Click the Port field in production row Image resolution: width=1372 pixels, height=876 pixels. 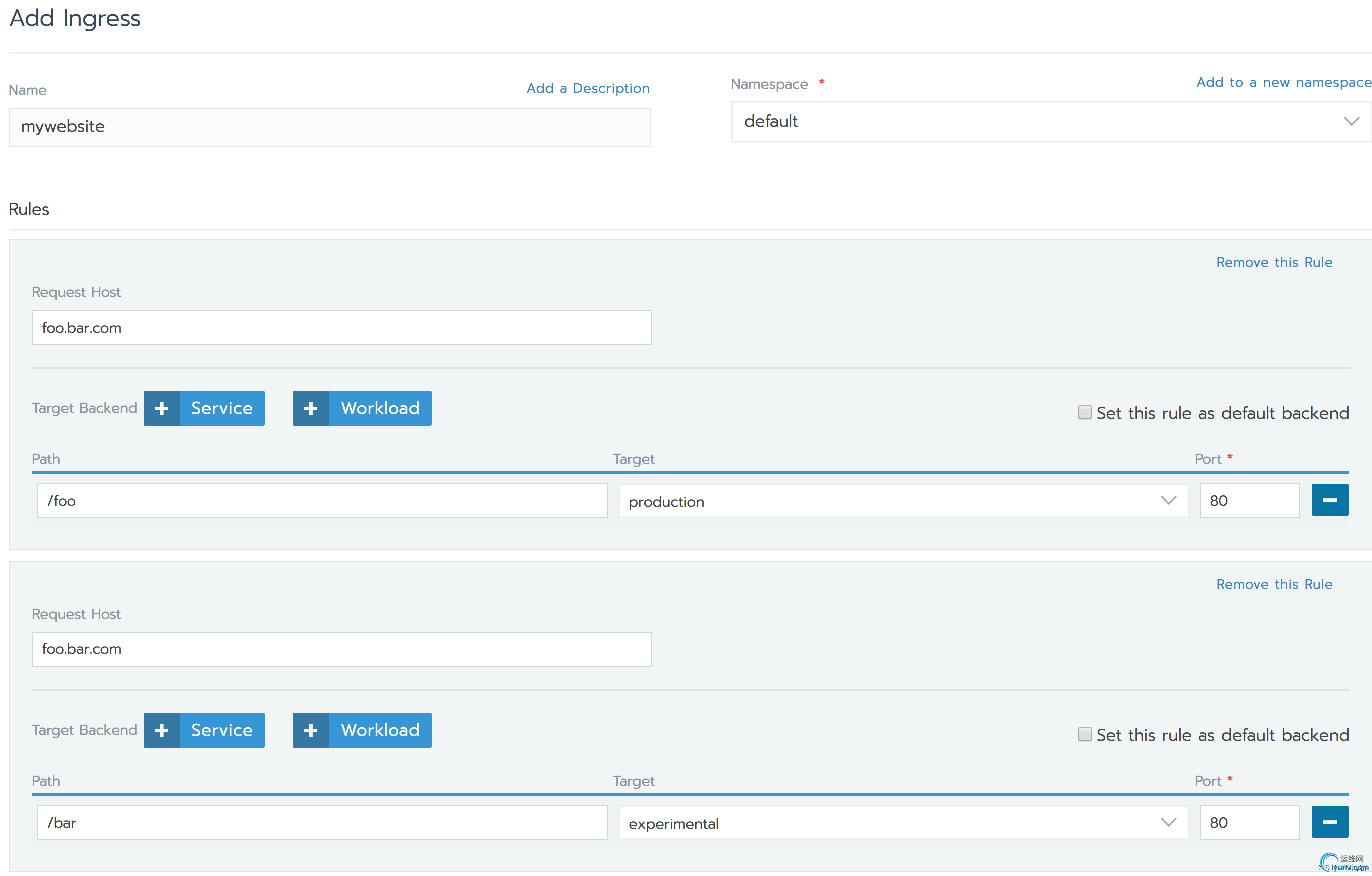[x=1249, y=500]
